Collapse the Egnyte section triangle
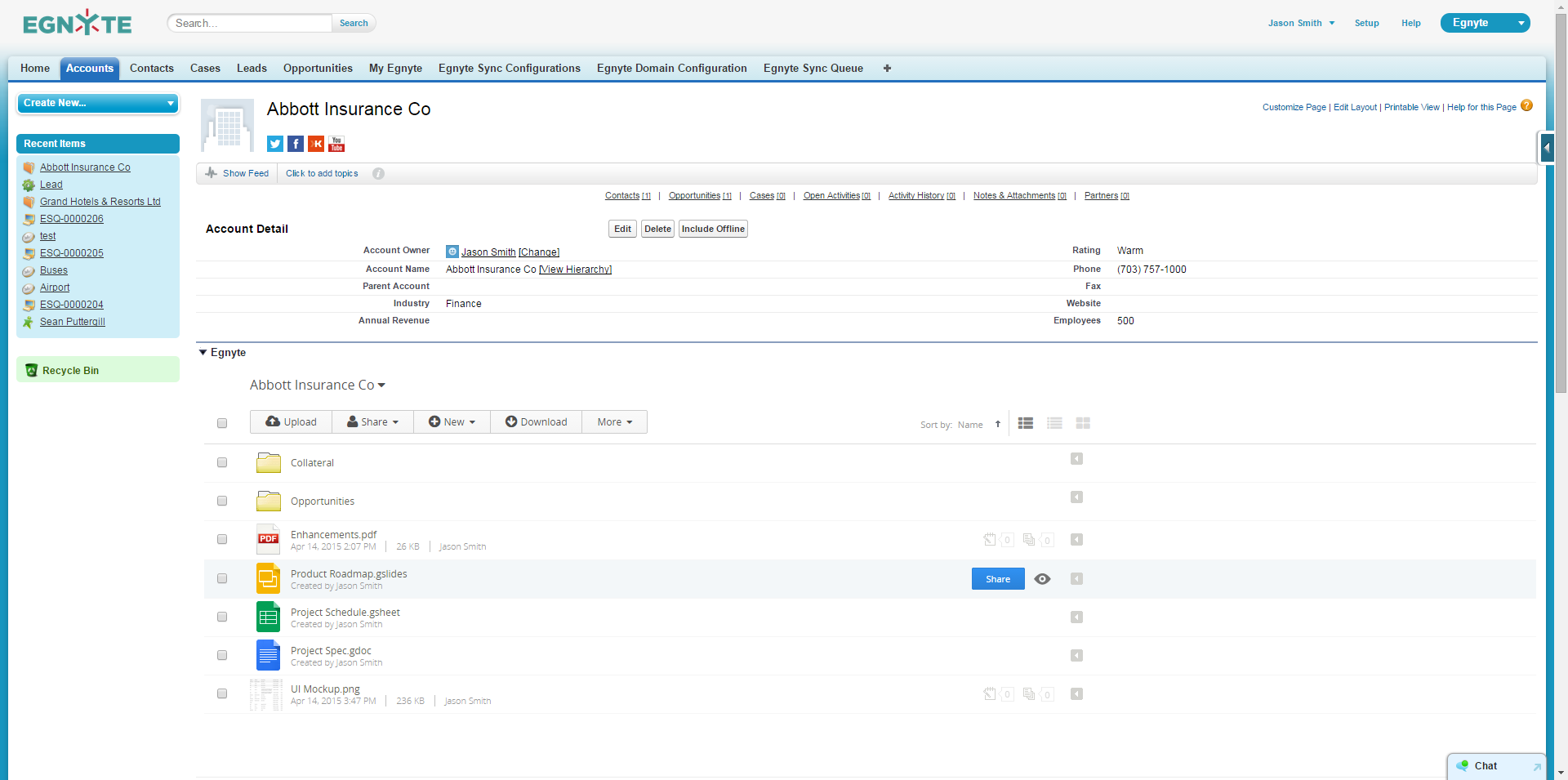The height and width of the screenshot is (780, 1568). pyautogui.click(x=203, y=352)
